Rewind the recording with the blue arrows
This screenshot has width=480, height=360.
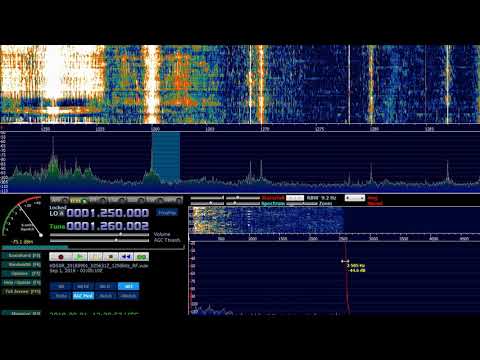coord(126,257)
